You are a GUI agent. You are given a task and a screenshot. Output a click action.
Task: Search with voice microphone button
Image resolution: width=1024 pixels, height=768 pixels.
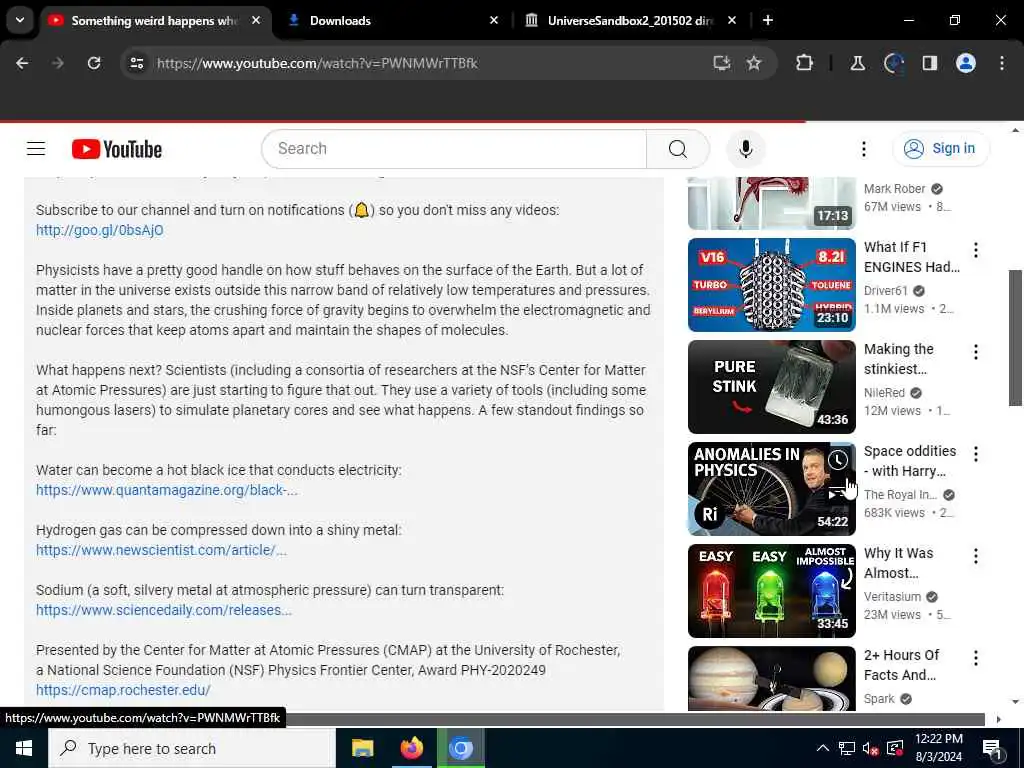coord(746,149)
